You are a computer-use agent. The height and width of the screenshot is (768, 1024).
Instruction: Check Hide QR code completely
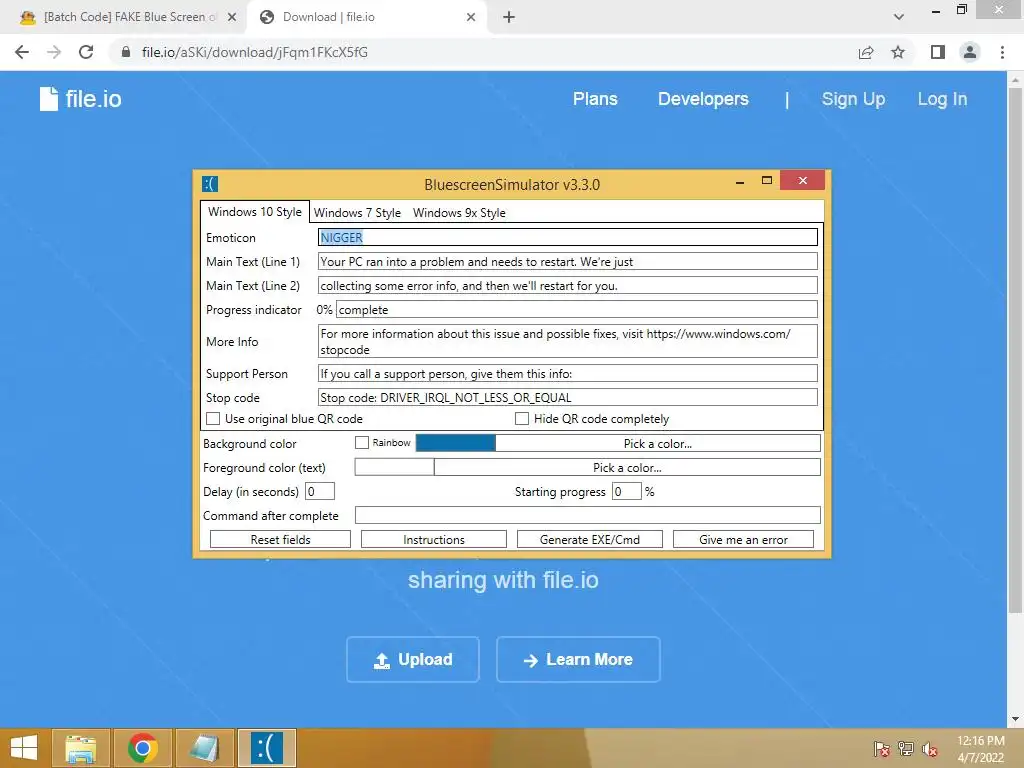pyautogui.click(x=522, y=419)
